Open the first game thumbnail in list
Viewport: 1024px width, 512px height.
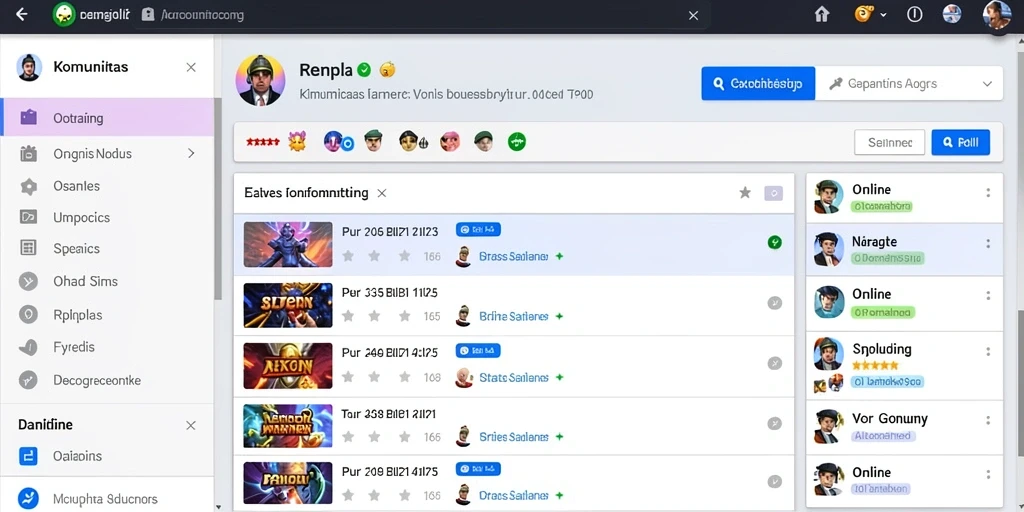pyautogui.click(x=288, y=244)
